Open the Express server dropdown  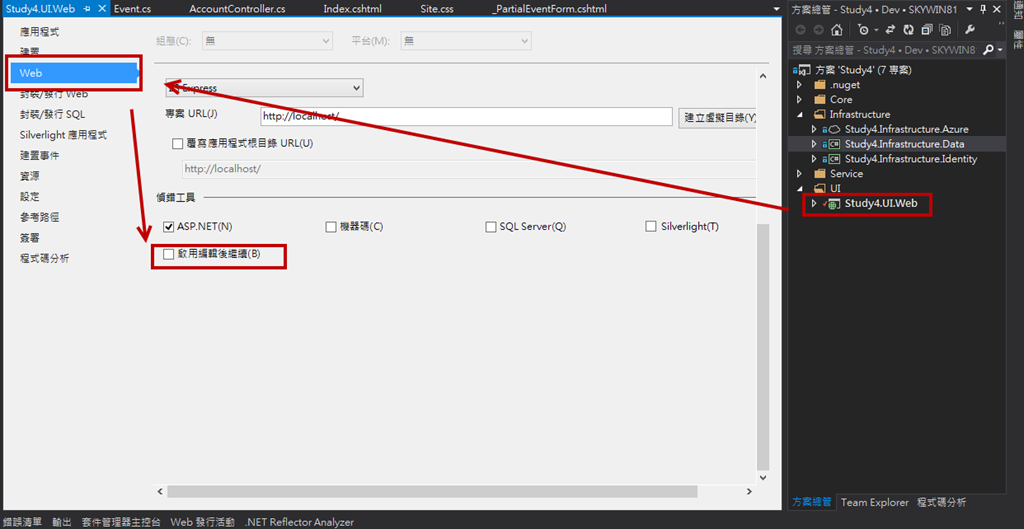click(264, 88)
